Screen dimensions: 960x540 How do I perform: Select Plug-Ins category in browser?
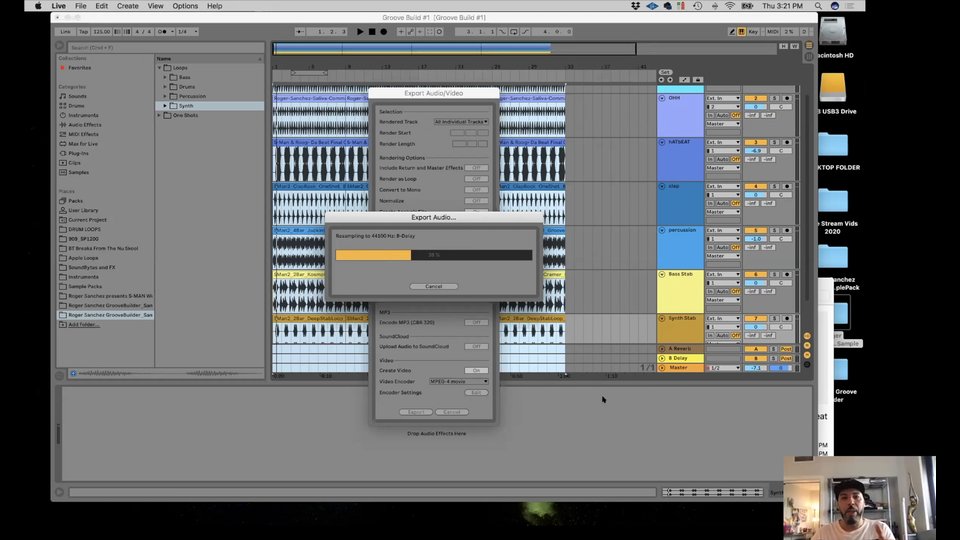coord(78,153)
